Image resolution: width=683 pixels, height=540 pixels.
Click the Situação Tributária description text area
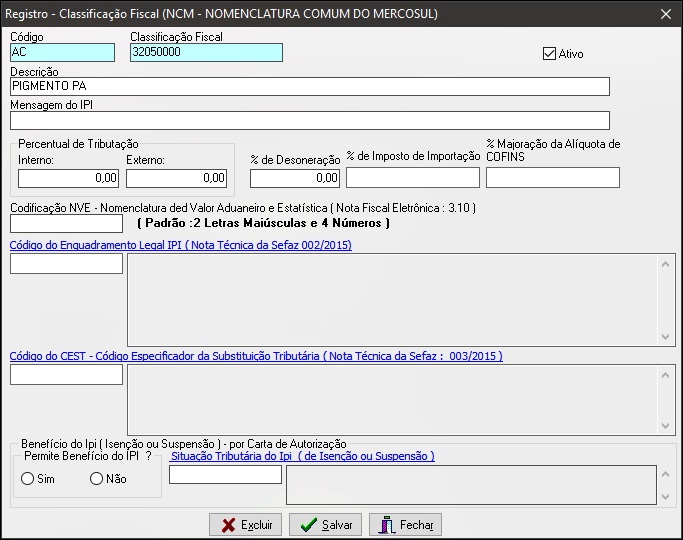pyautogui.click(x=471, y=485)
